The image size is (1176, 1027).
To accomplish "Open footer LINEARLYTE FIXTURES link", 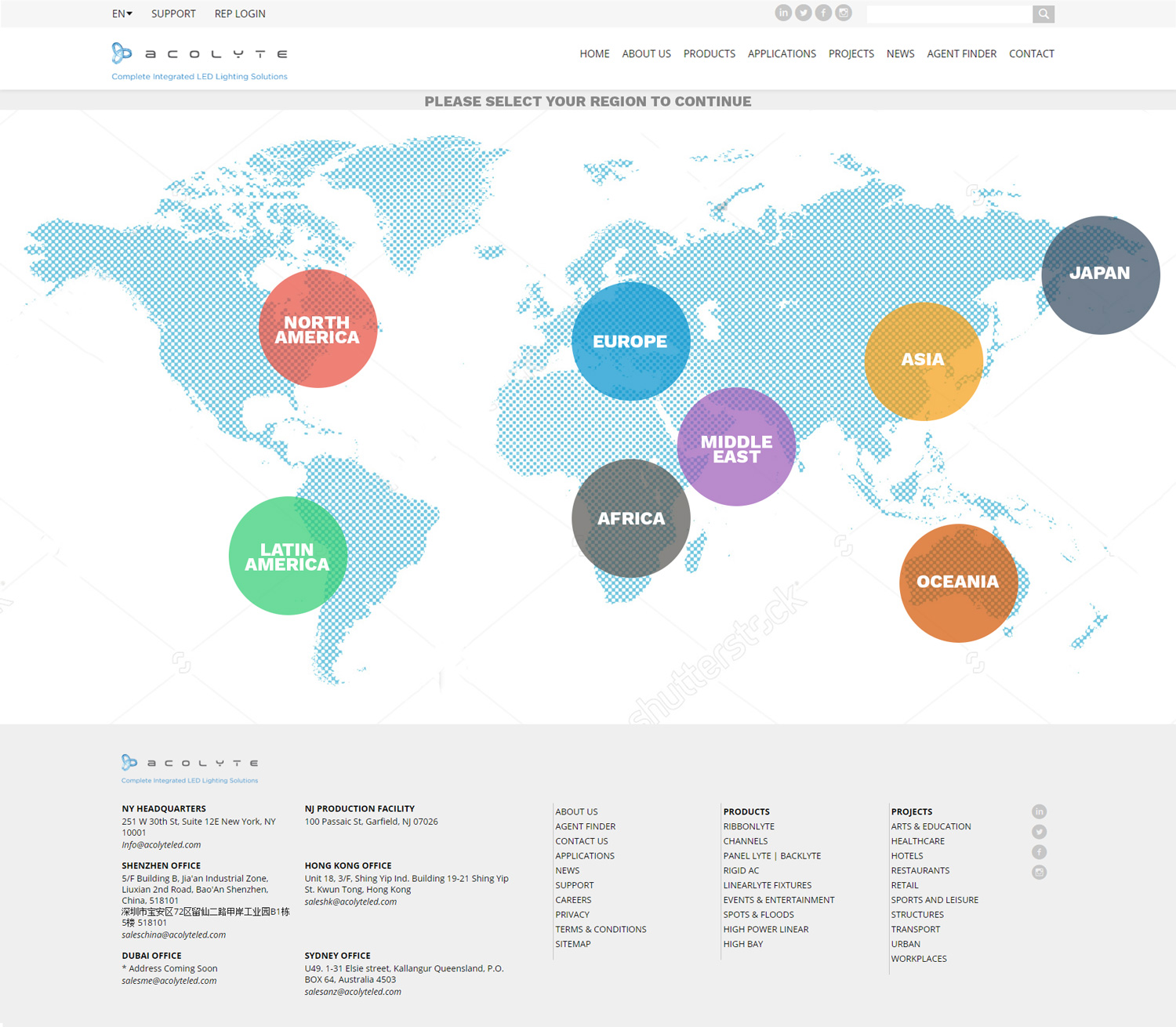I will [768, 885].
